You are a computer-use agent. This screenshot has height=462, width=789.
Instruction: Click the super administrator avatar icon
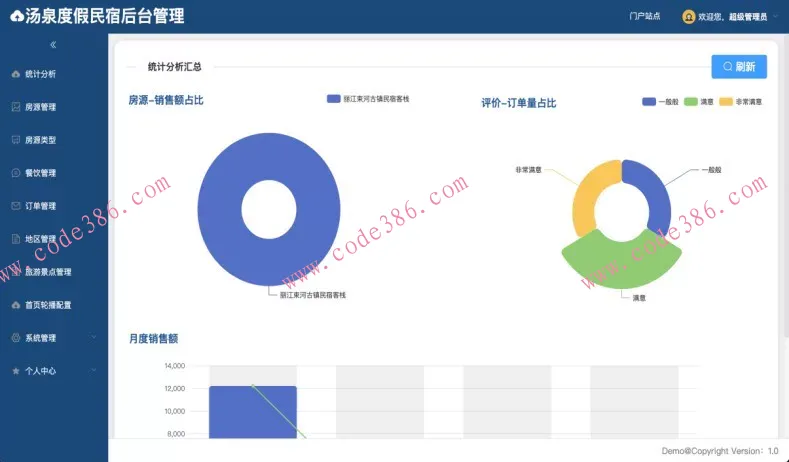[x=688, y=17]
